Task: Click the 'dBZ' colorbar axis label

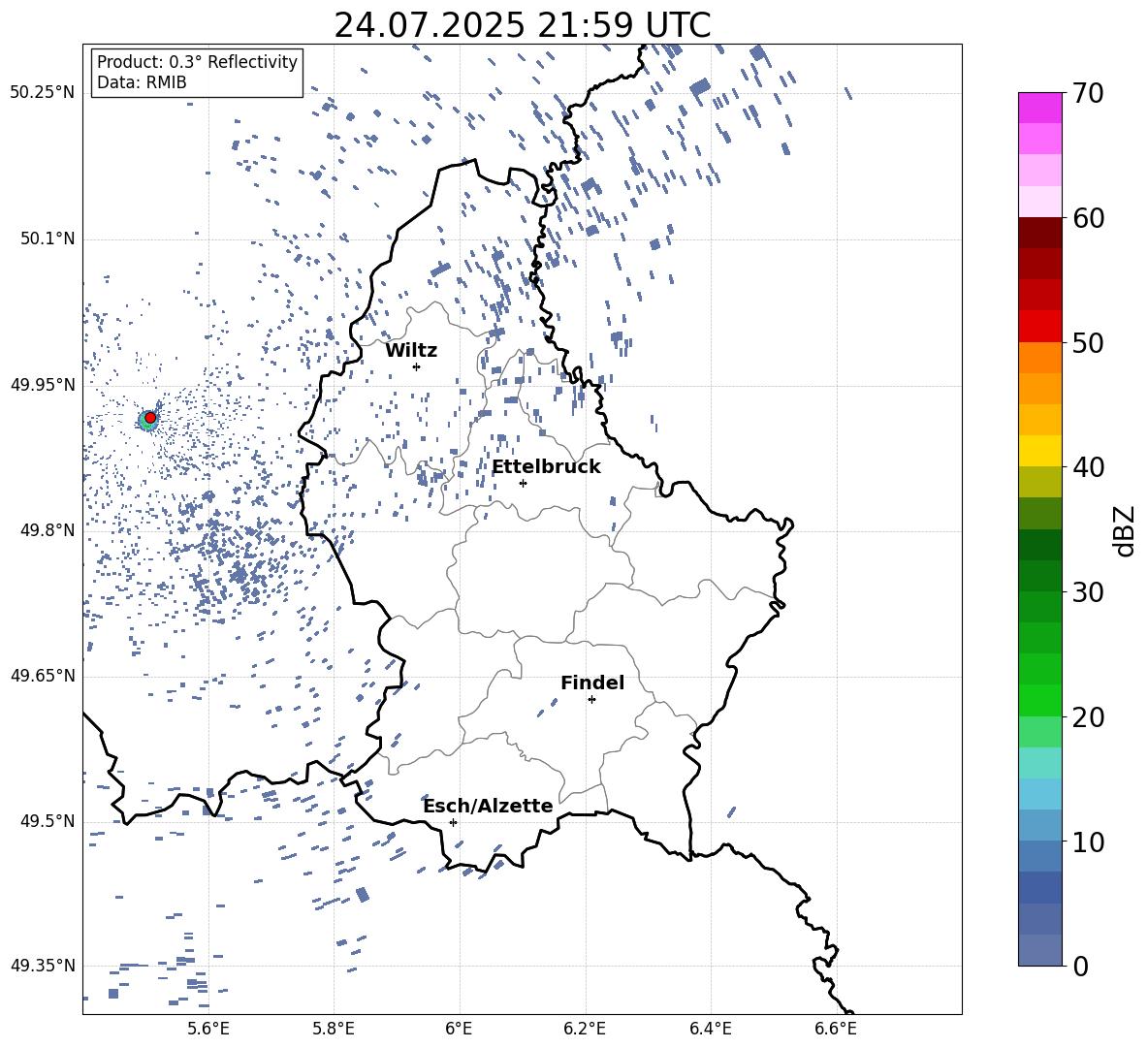Action: click(x=1124, y=530)
